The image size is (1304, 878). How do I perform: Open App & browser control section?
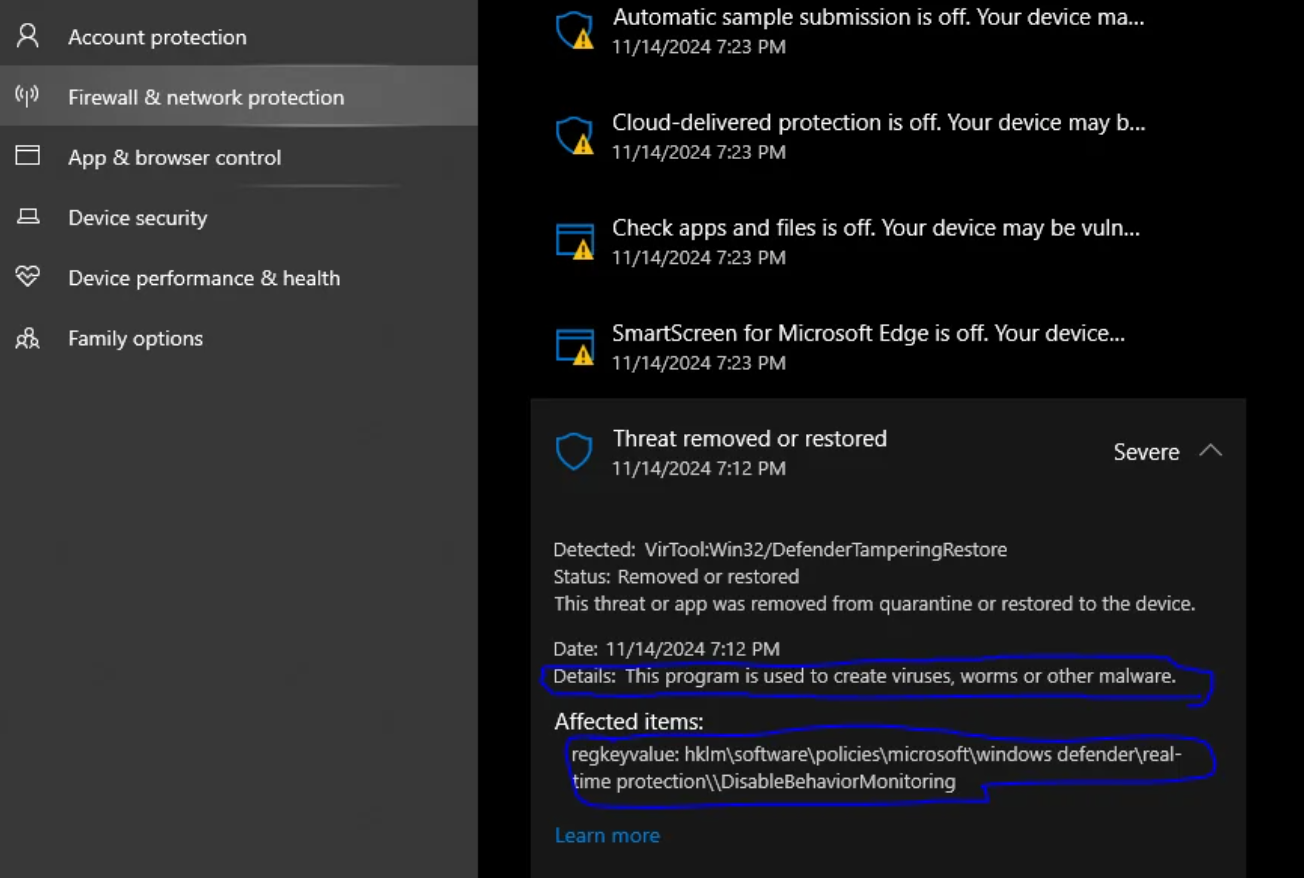pos(27,157)
